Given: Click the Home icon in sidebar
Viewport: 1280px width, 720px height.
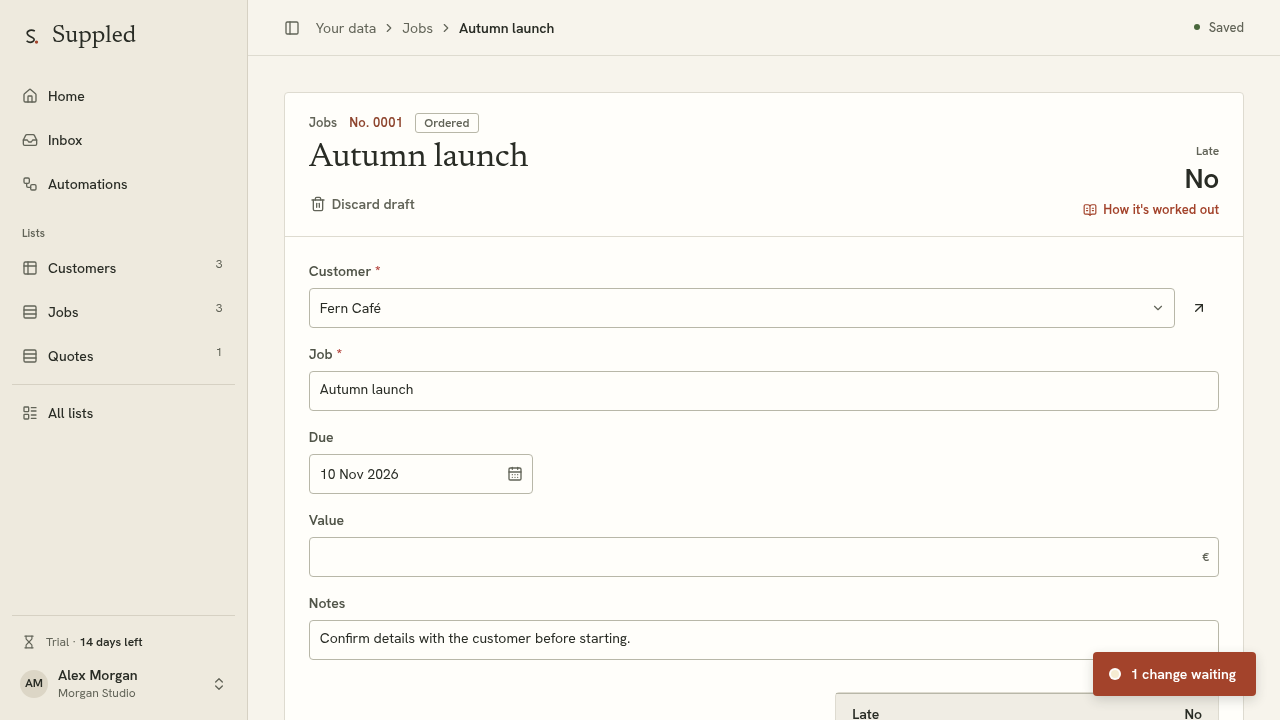Looking at the screenshot, I should point(30,96).
